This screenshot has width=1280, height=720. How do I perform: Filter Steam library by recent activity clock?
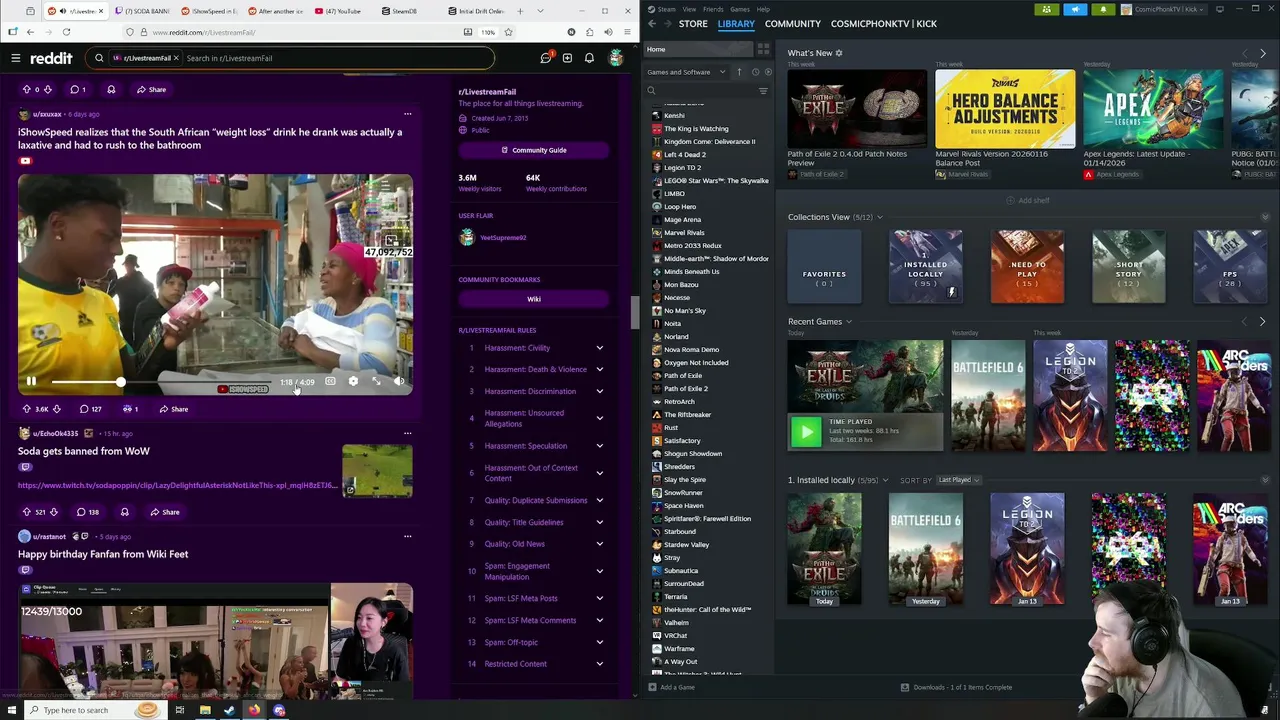click(x=755, y=72)
